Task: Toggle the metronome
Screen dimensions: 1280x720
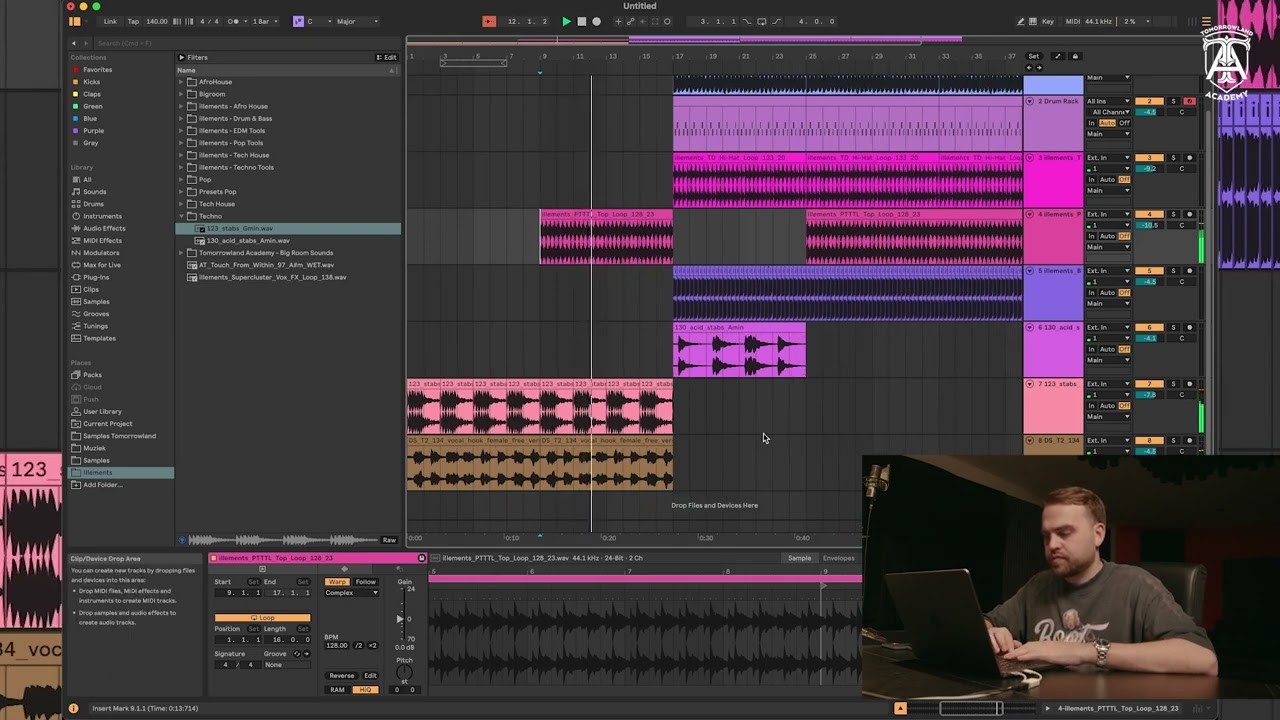Action: click(235, 21)
